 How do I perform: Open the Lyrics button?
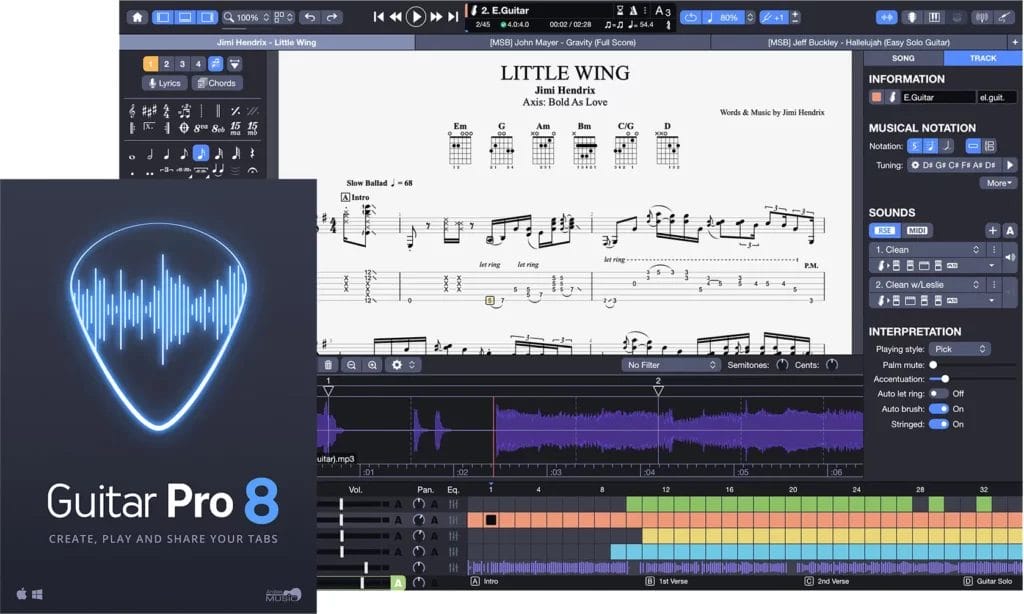point(165,83)
